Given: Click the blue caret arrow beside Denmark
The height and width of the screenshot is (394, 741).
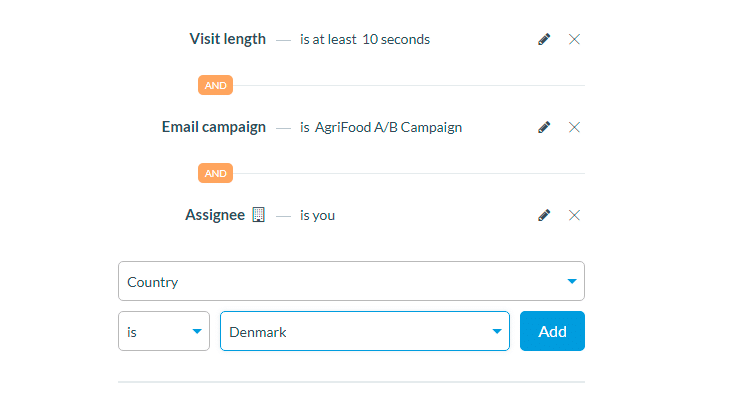Looking at the screenshot, I should pos(497,332).
